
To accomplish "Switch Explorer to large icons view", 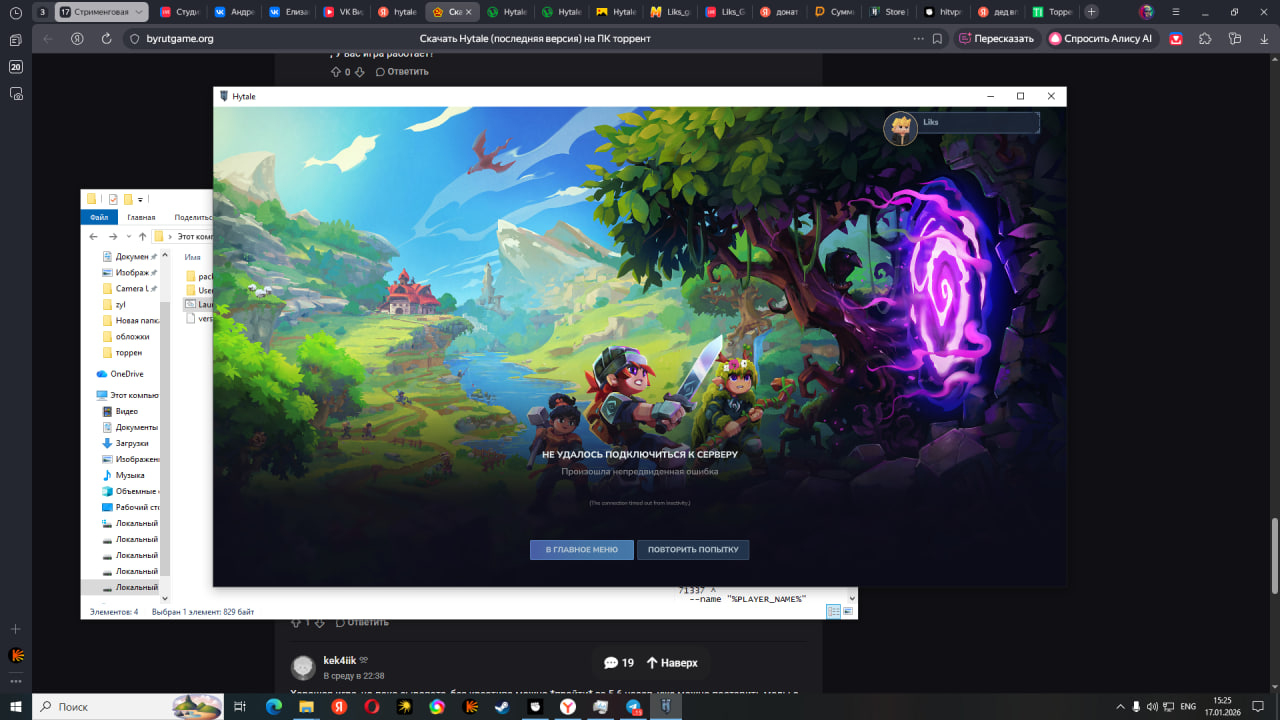I will coord(848,611).
